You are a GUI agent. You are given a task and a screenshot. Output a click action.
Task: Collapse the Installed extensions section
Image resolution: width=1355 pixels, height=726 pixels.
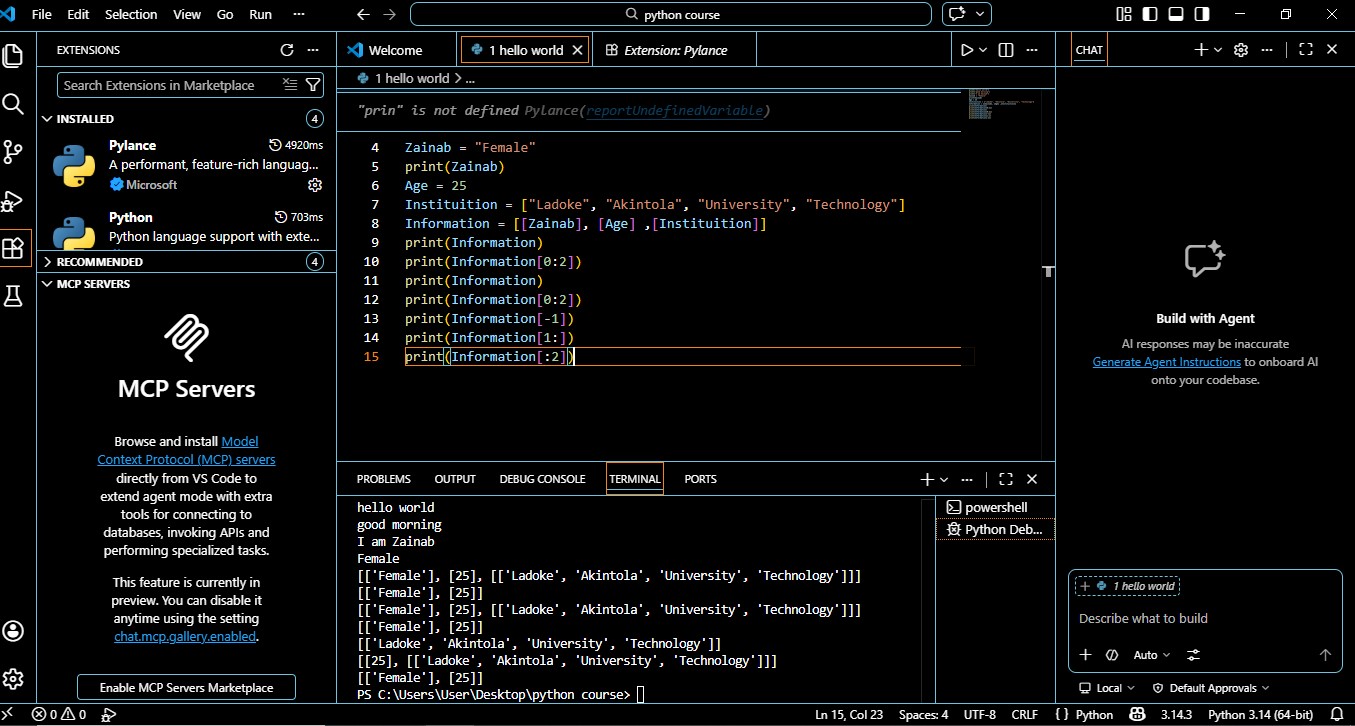click(x=85, y=119)
